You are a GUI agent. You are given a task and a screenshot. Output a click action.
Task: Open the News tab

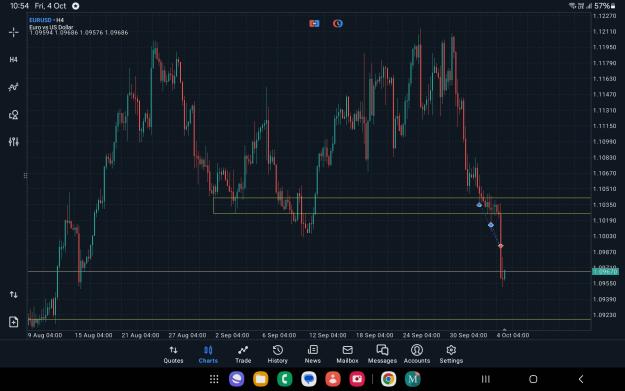click(x=312, y=354)
